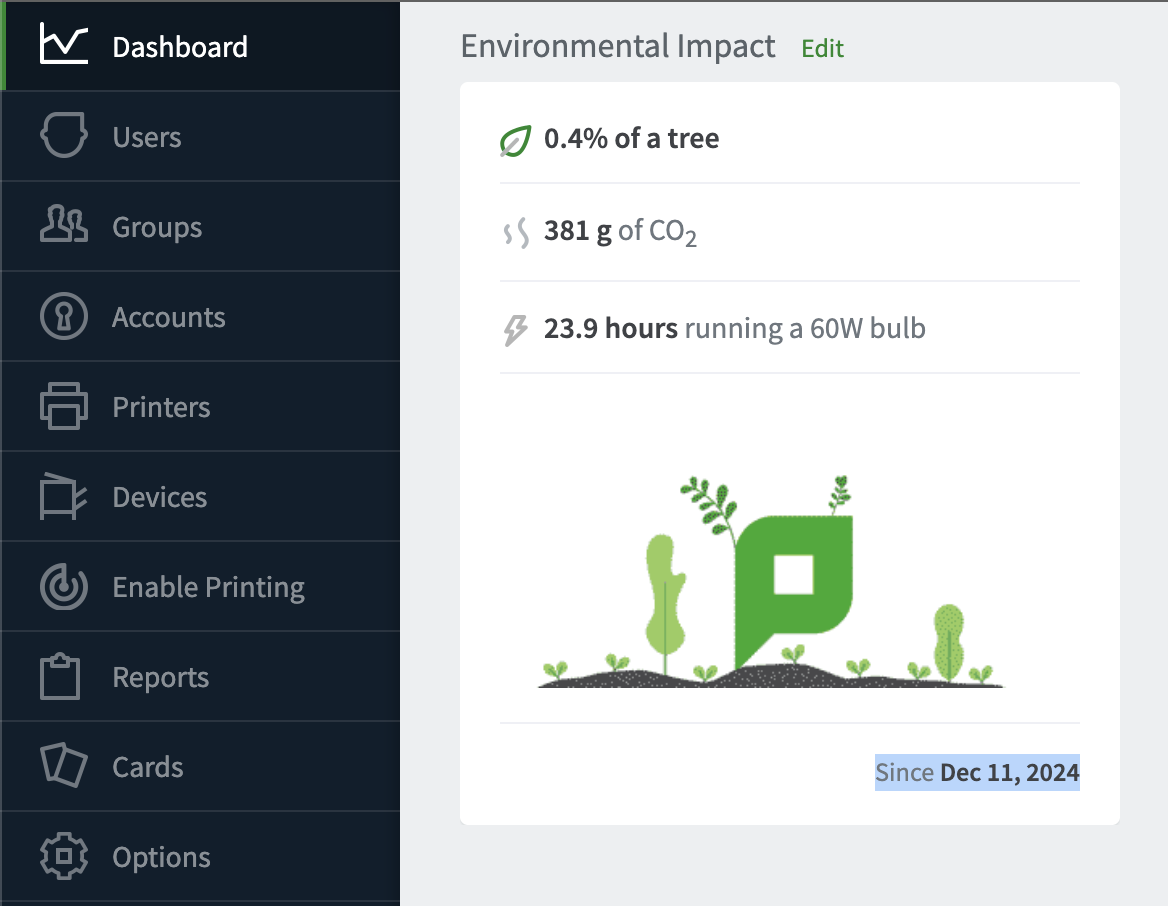This screenshot has height=906, width=1168.
Task: Open the Printers page
Action: [x=161, y=407]
